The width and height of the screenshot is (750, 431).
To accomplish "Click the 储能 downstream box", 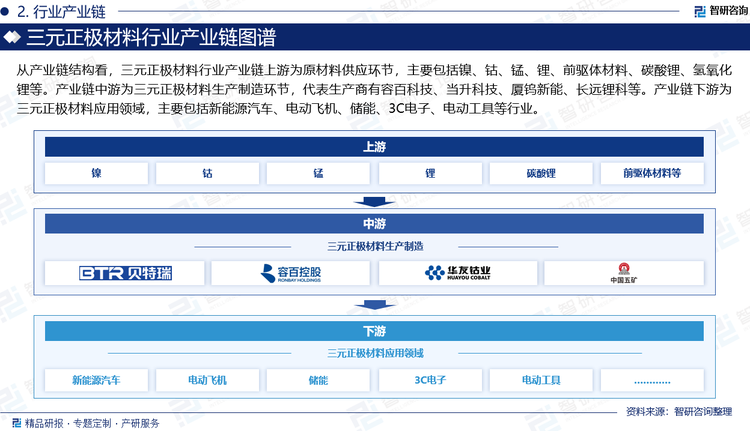I will (x=318, y=380).
